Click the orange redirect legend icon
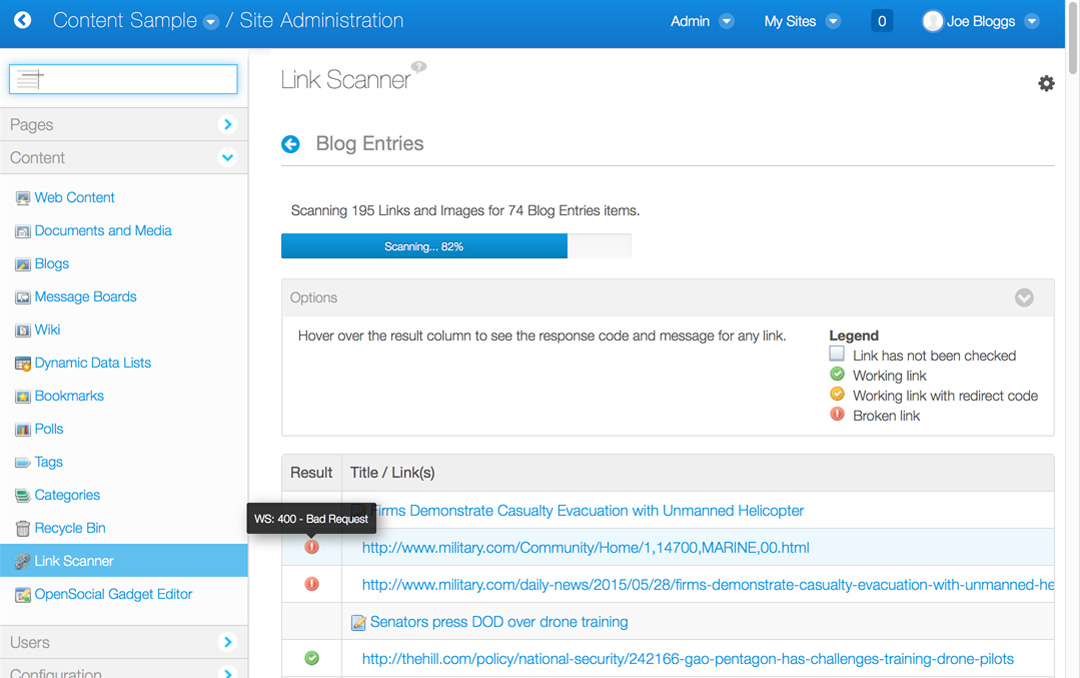 837,394
